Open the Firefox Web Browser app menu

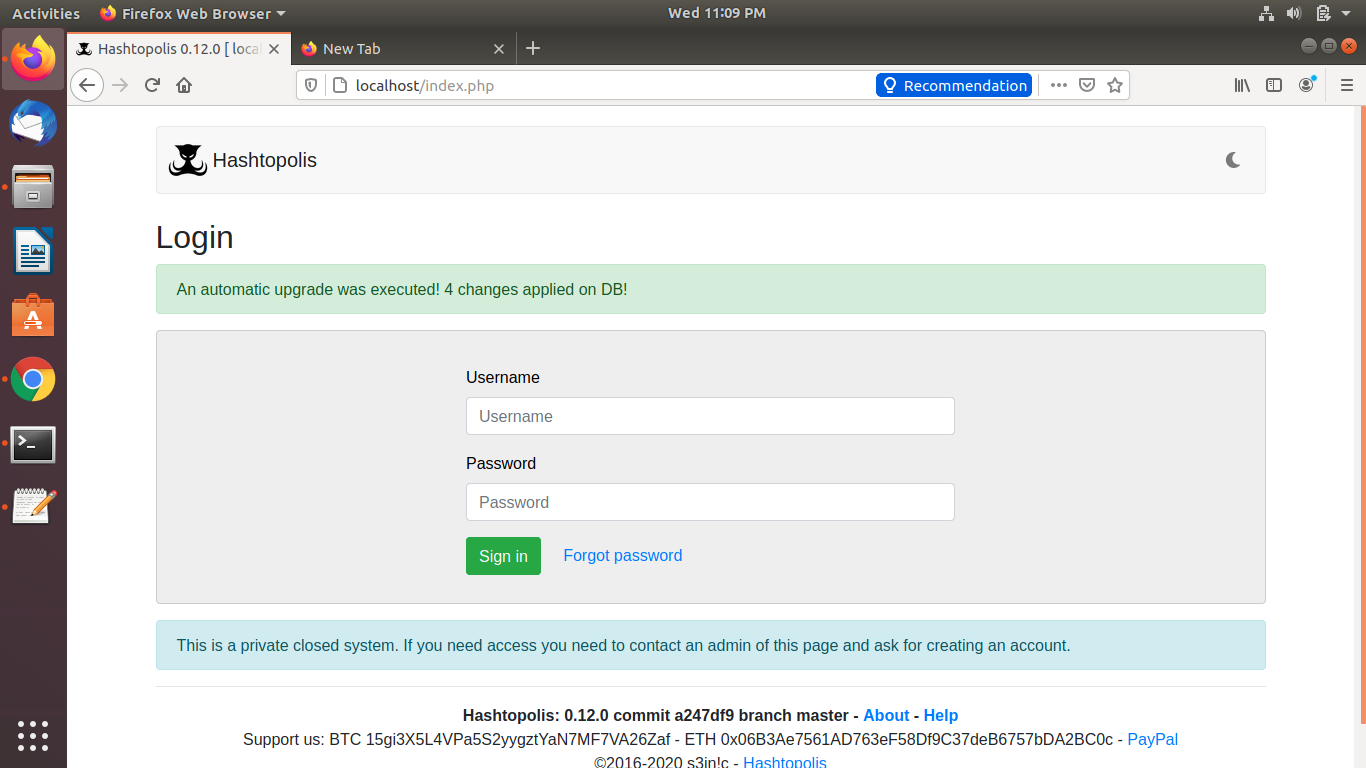tap(193, 13)
